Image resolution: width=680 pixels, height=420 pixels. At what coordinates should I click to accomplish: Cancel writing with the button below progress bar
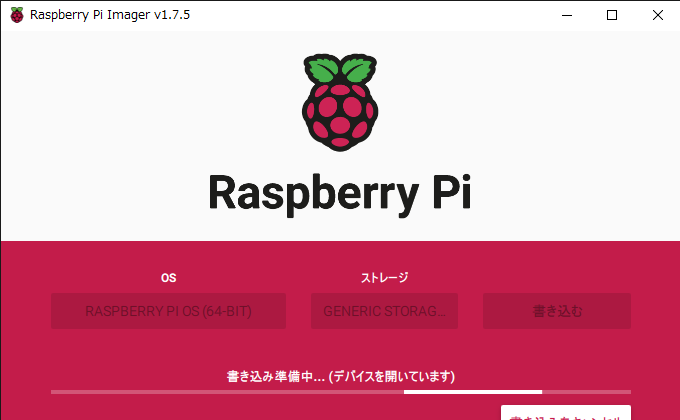coord(566,413)
